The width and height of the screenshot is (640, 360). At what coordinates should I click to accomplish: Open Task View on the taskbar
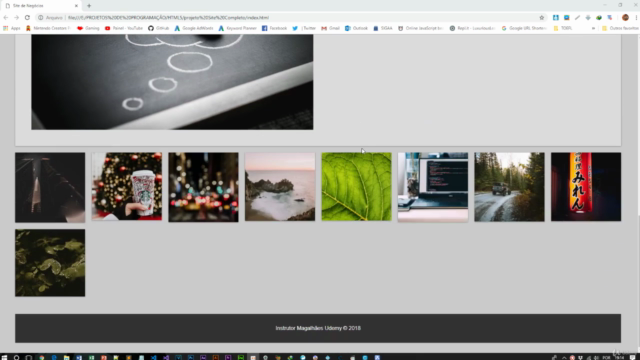(x=29, y=357)
